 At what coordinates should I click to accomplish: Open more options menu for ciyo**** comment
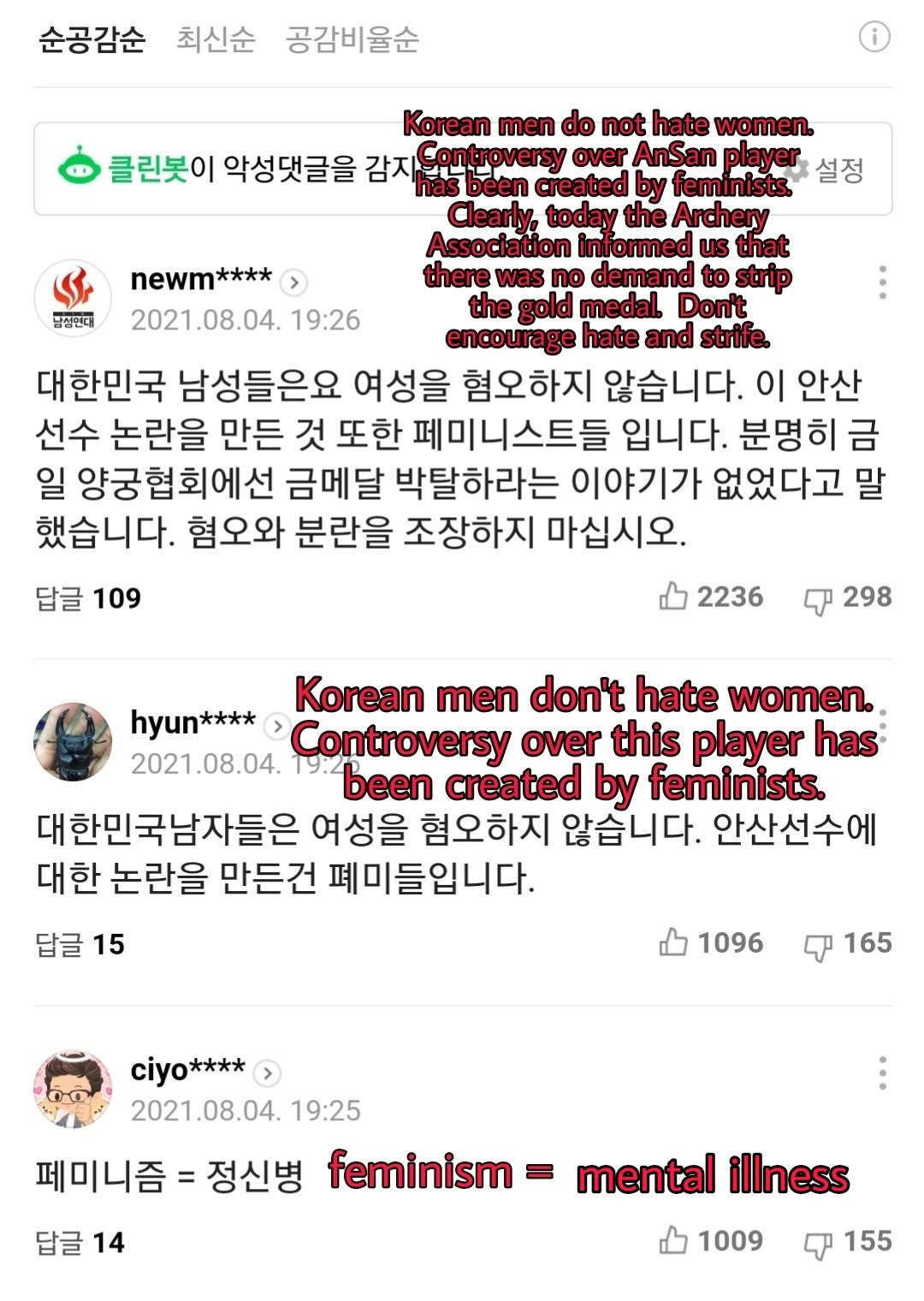click(882, 1072)
